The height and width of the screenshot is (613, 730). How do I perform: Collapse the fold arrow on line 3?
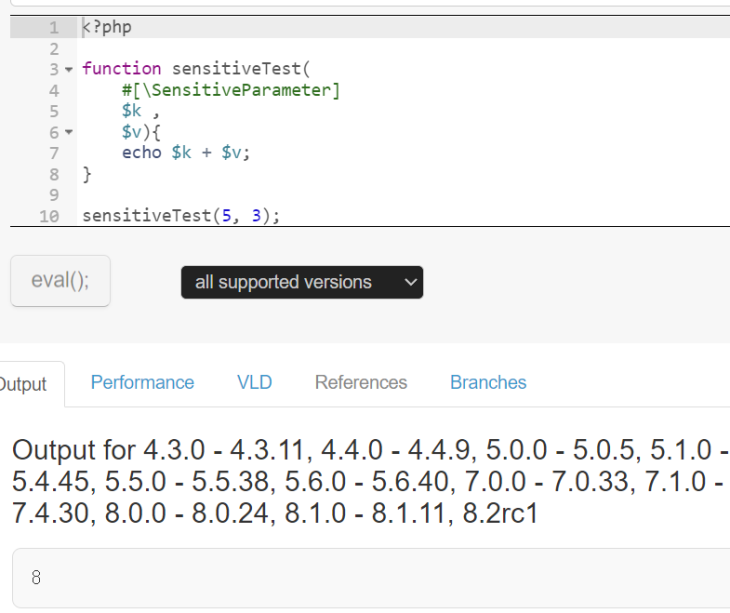(69, 70)
